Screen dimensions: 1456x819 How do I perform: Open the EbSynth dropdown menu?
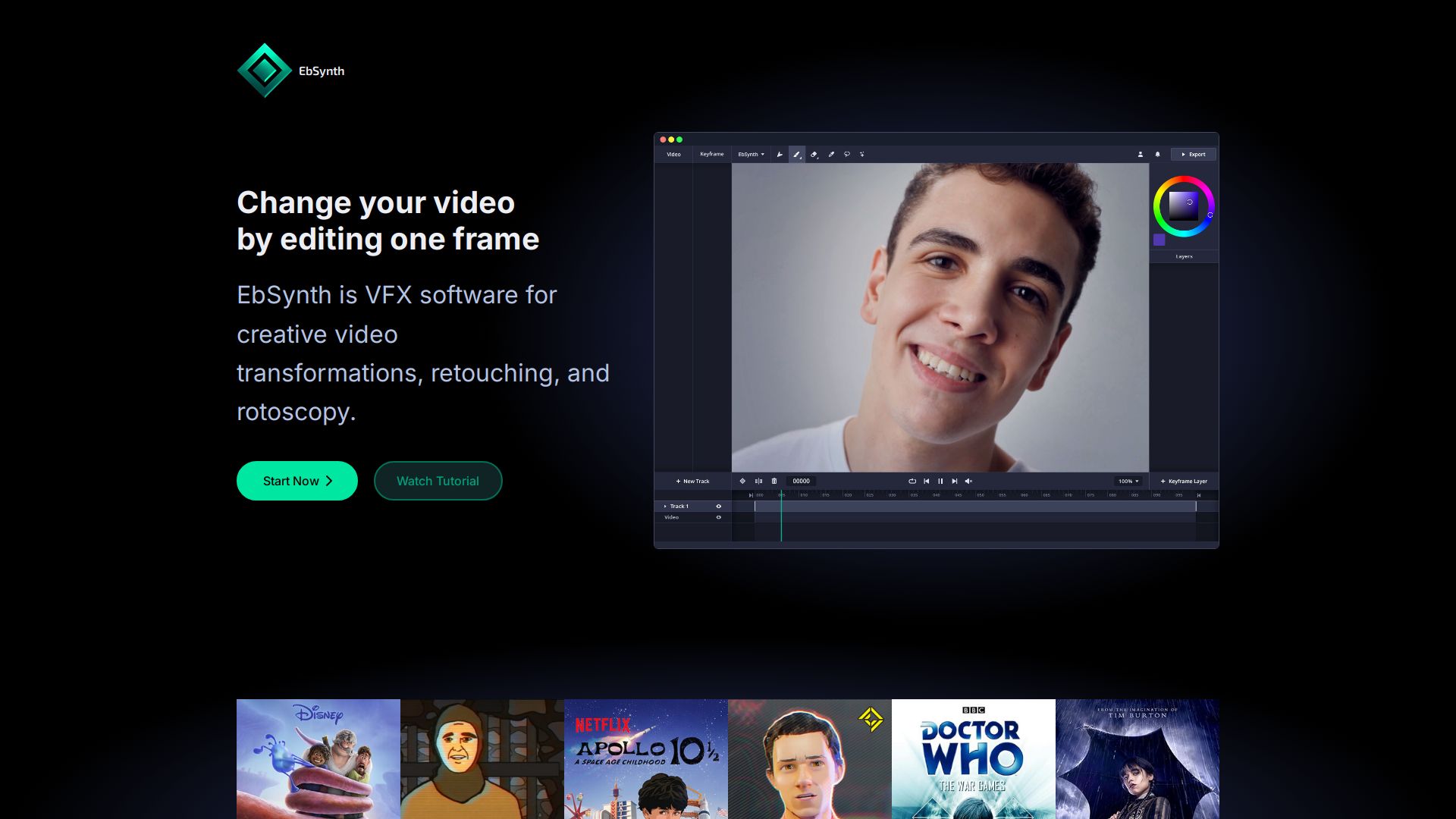click(x=751, y=155)
